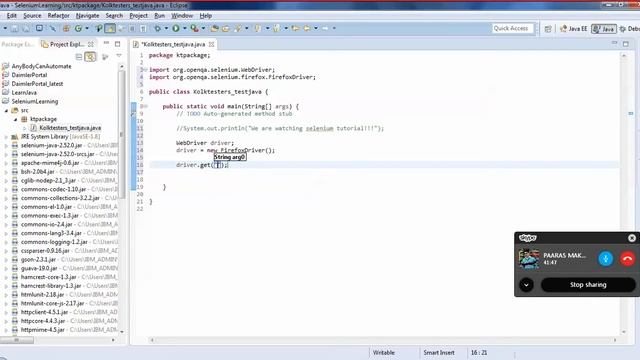Open the Source menu
The height and width of the screenshot is (360, 640).
coord(32,16)
